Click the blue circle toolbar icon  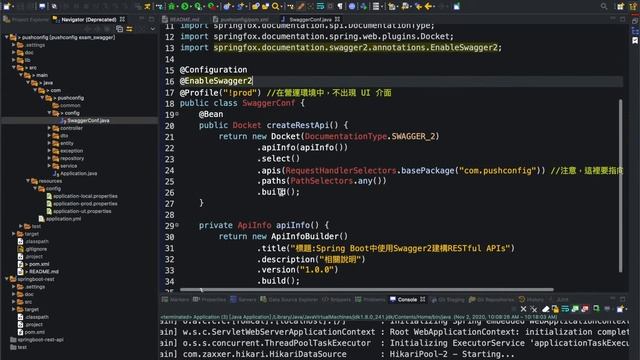click(352, 6)
